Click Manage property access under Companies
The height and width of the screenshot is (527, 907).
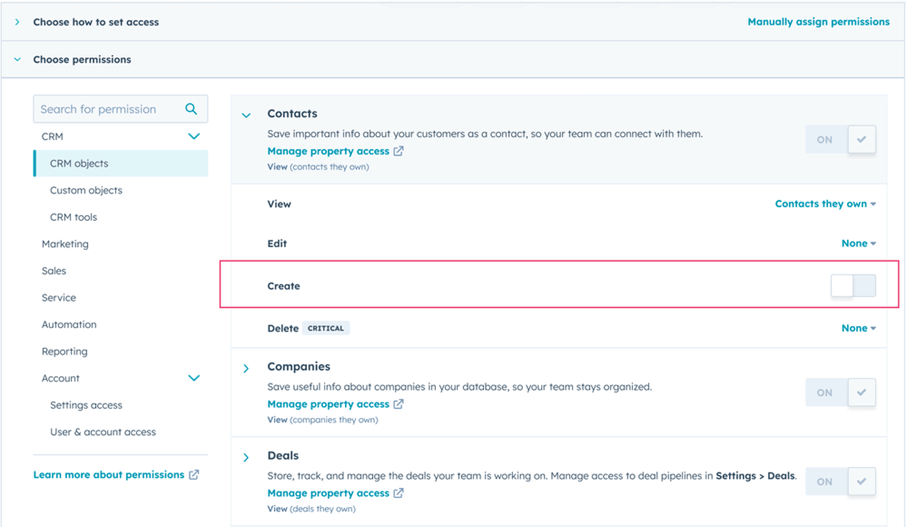tap(328, 404)
